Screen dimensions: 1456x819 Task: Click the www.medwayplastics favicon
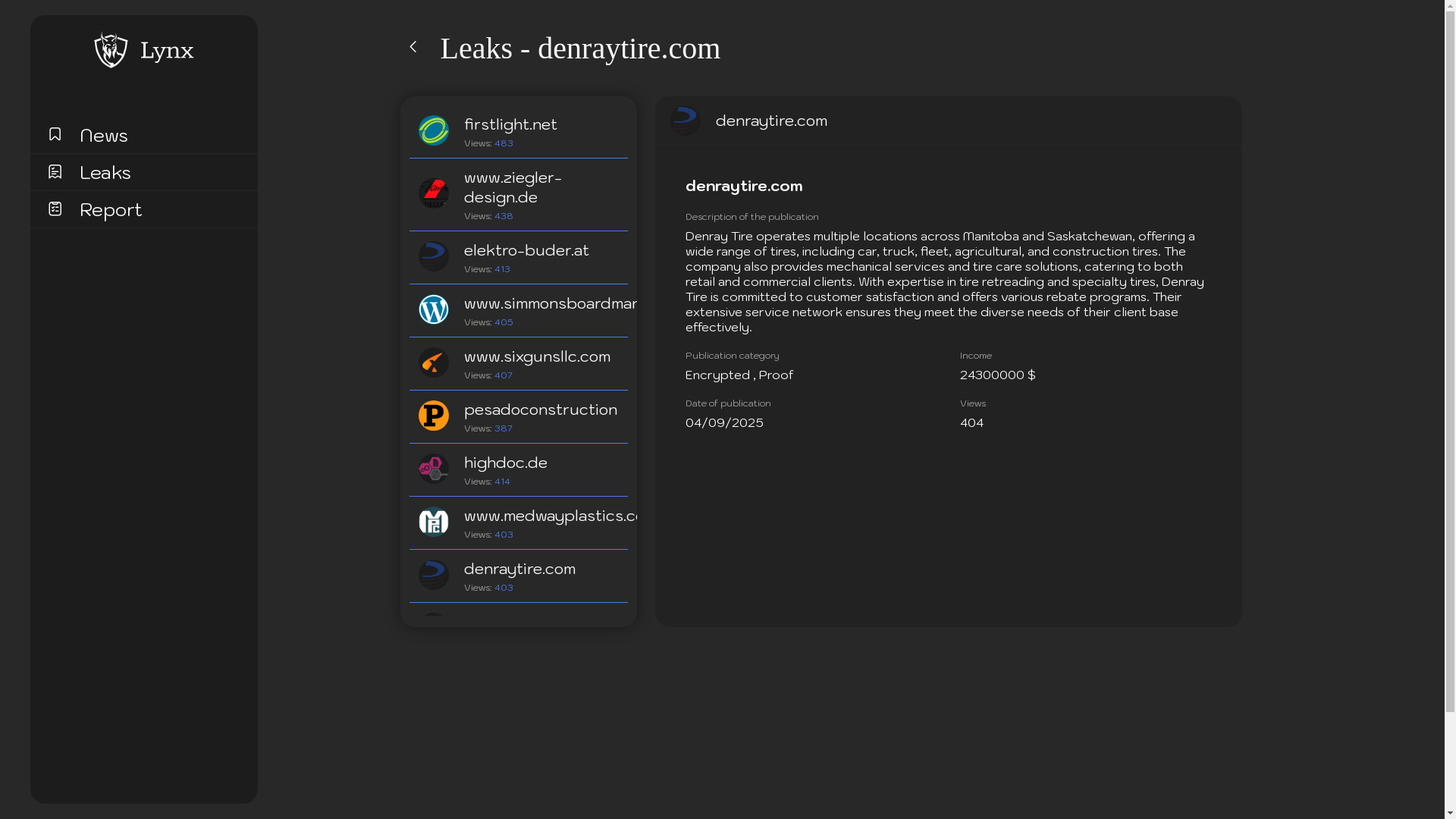(x=433, y=522)
